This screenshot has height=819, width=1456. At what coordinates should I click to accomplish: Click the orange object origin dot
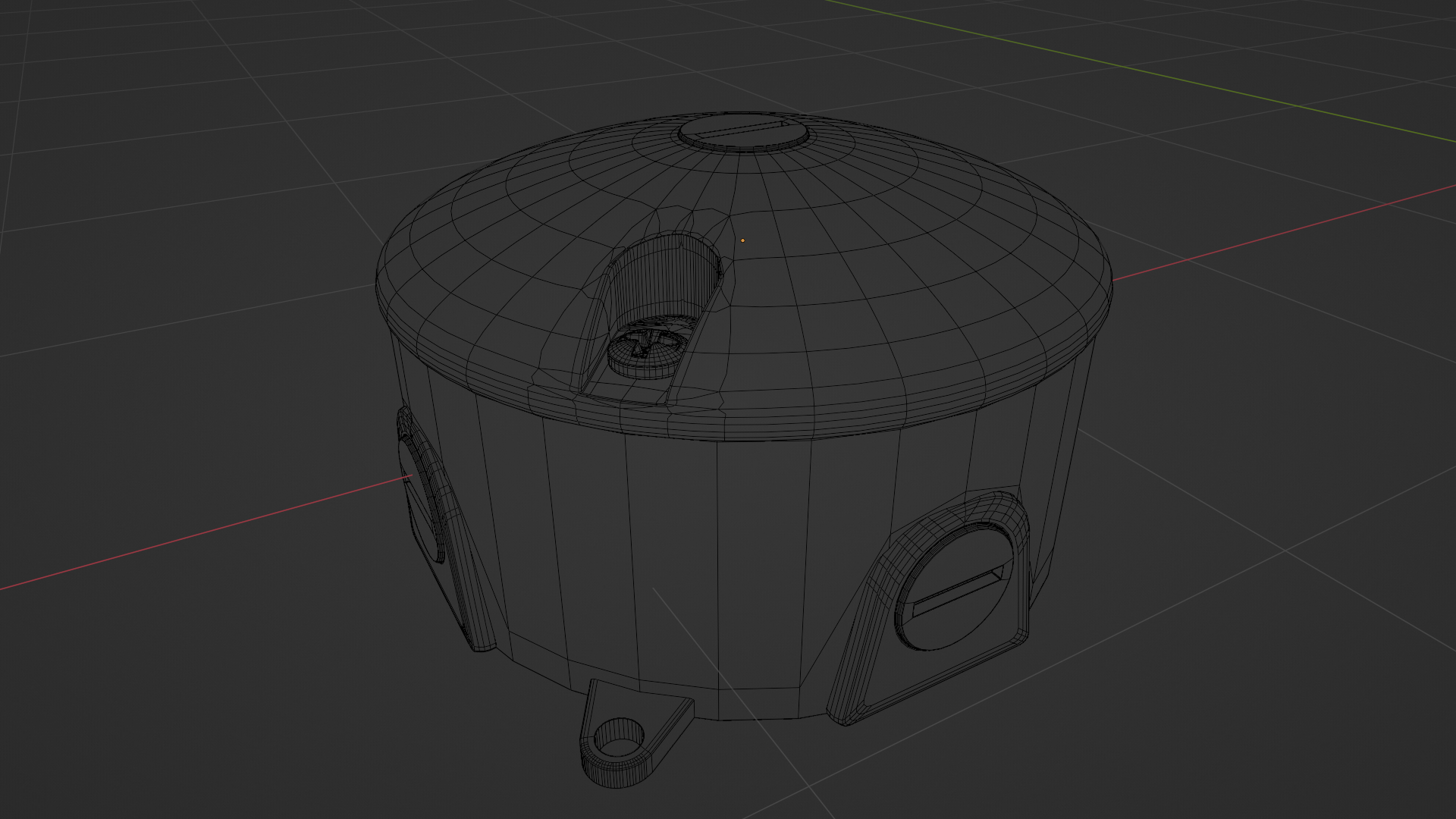[x=742, y=240]
